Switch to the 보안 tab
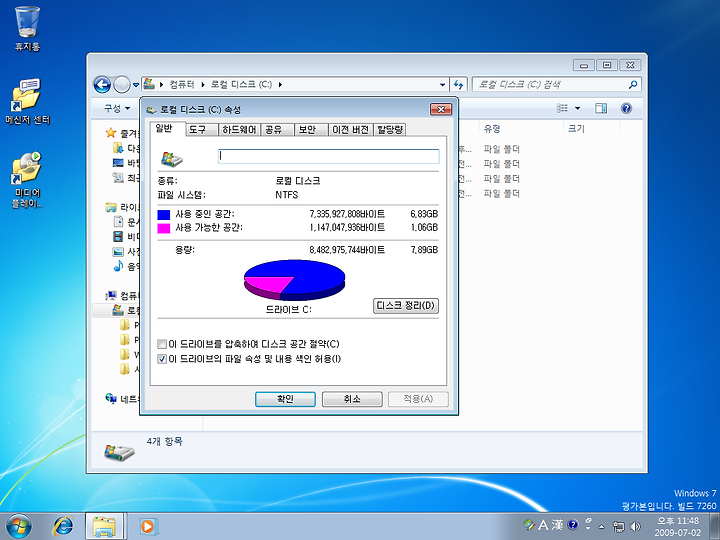 [311, 130]
